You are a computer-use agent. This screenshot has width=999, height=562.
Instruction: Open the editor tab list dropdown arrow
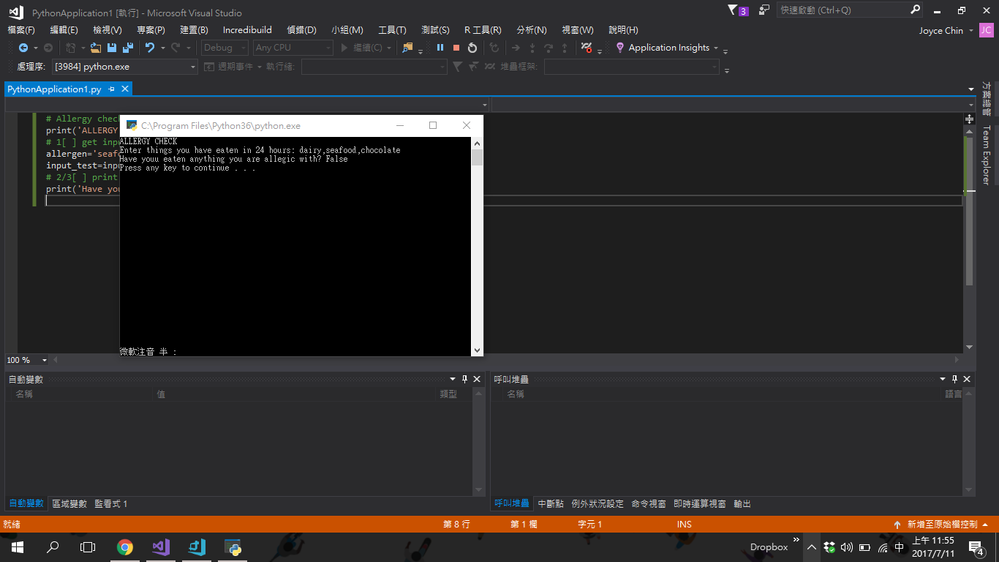pos(971,89)
